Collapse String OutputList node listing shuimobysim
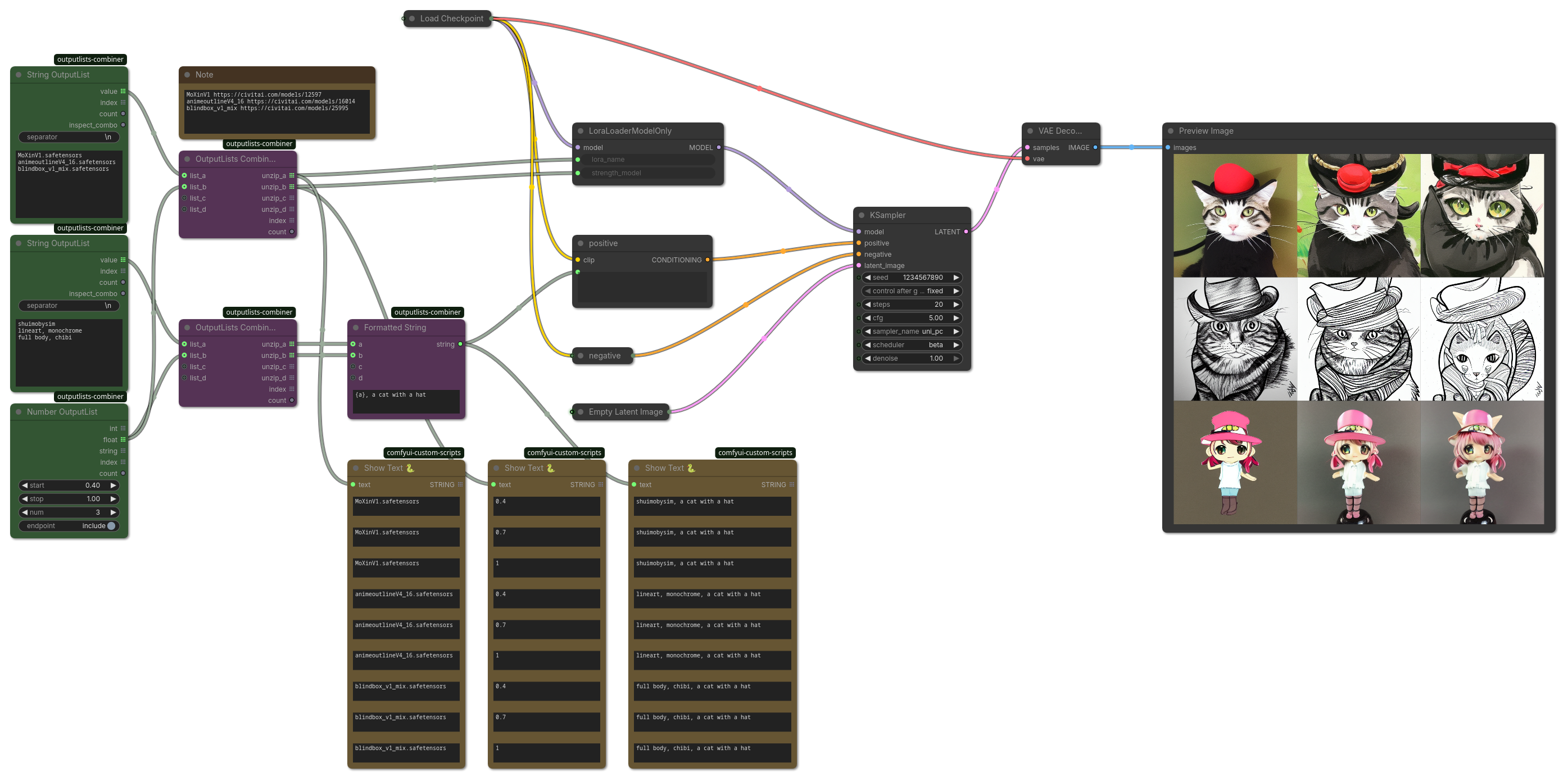The height and width of the screenshot is (781, 1568). click(19, 243)
